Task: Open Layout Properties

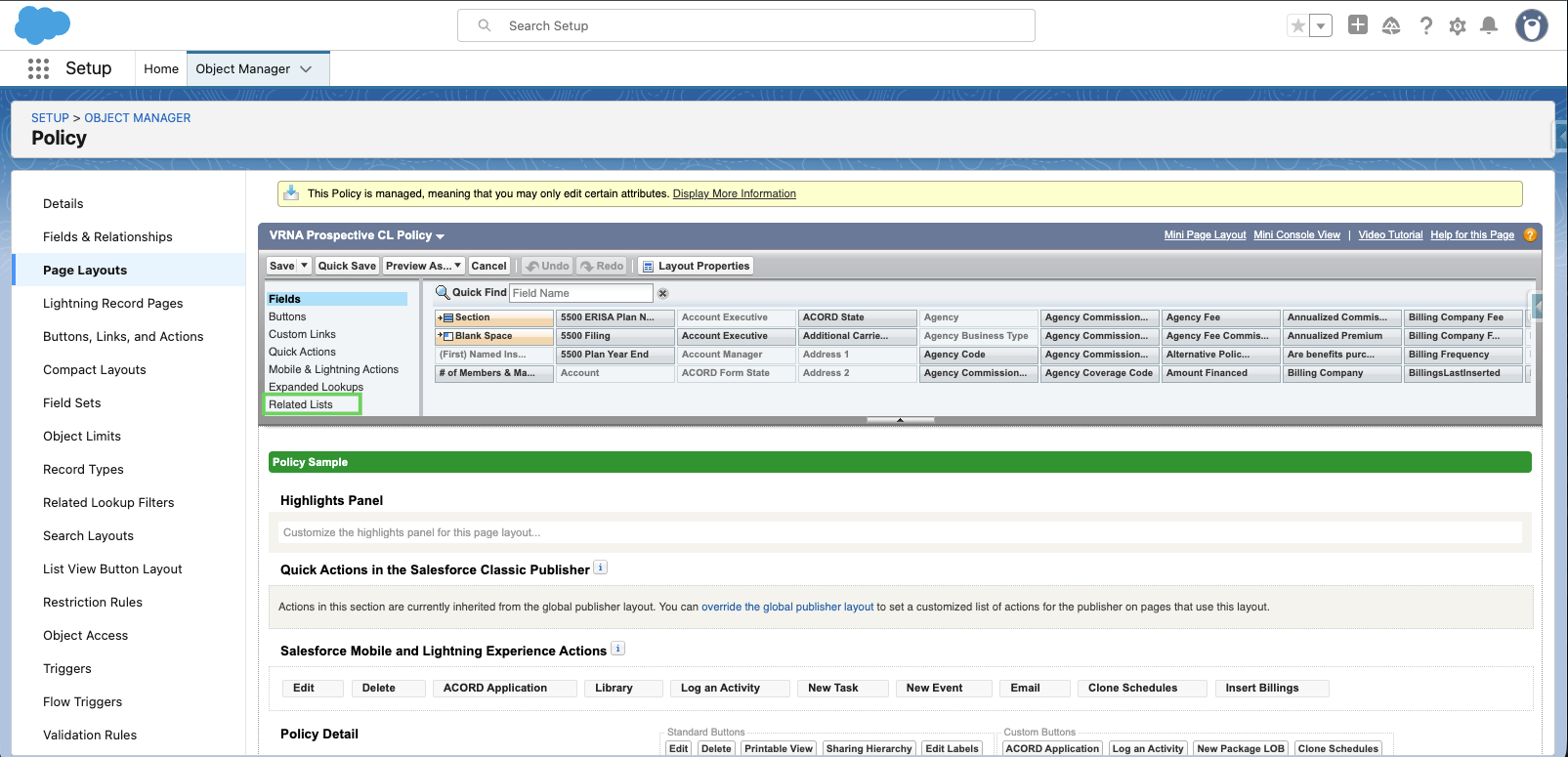Action: [x=697, y=266]
